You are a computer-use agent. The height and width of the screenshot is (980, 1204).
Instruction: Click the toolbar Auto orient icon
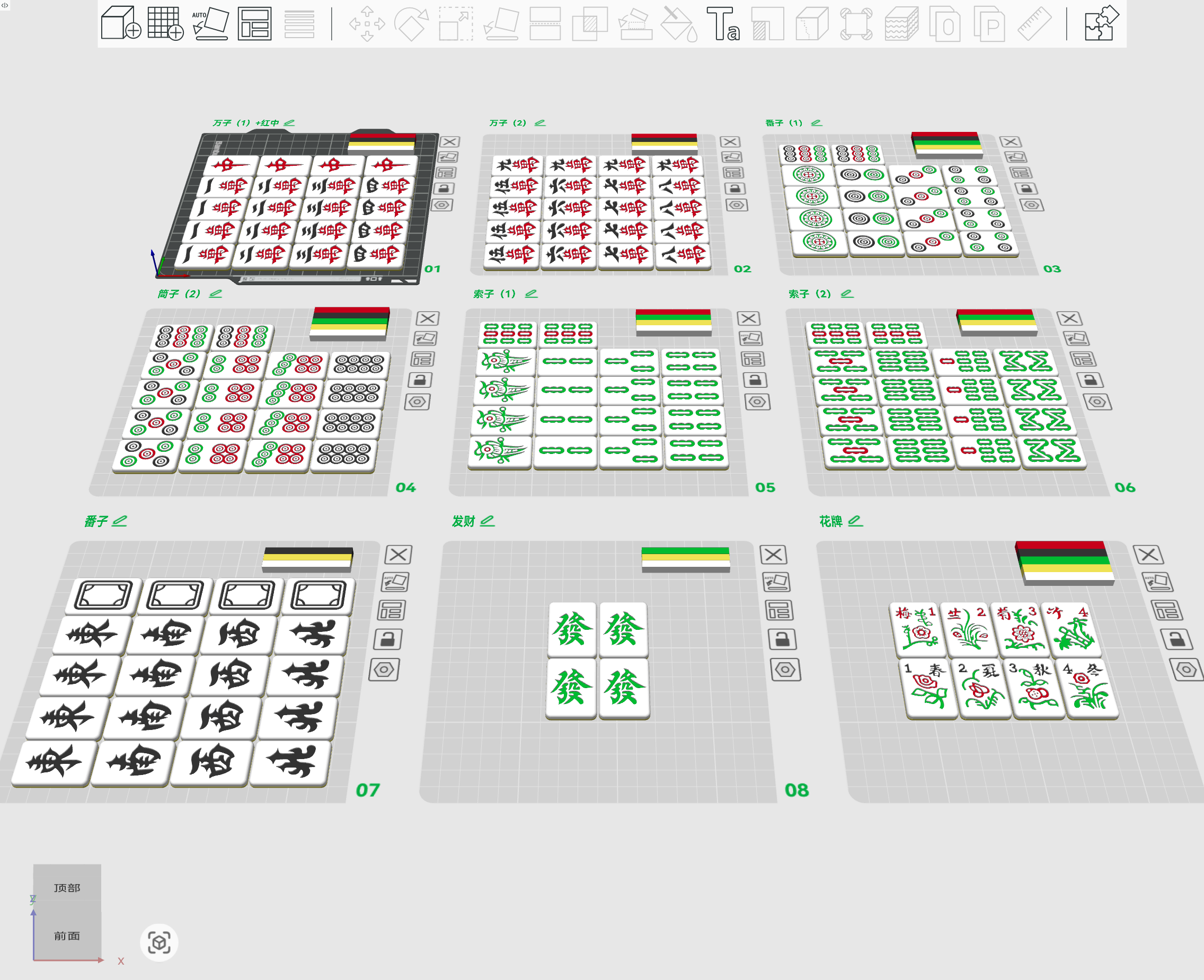click(210, 23)
